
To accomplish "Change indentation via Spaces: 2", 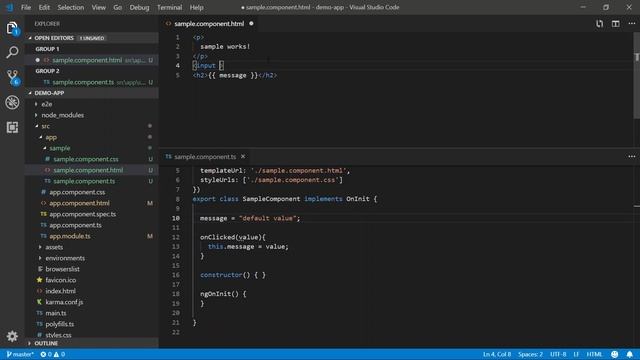I will click(530, 354).
